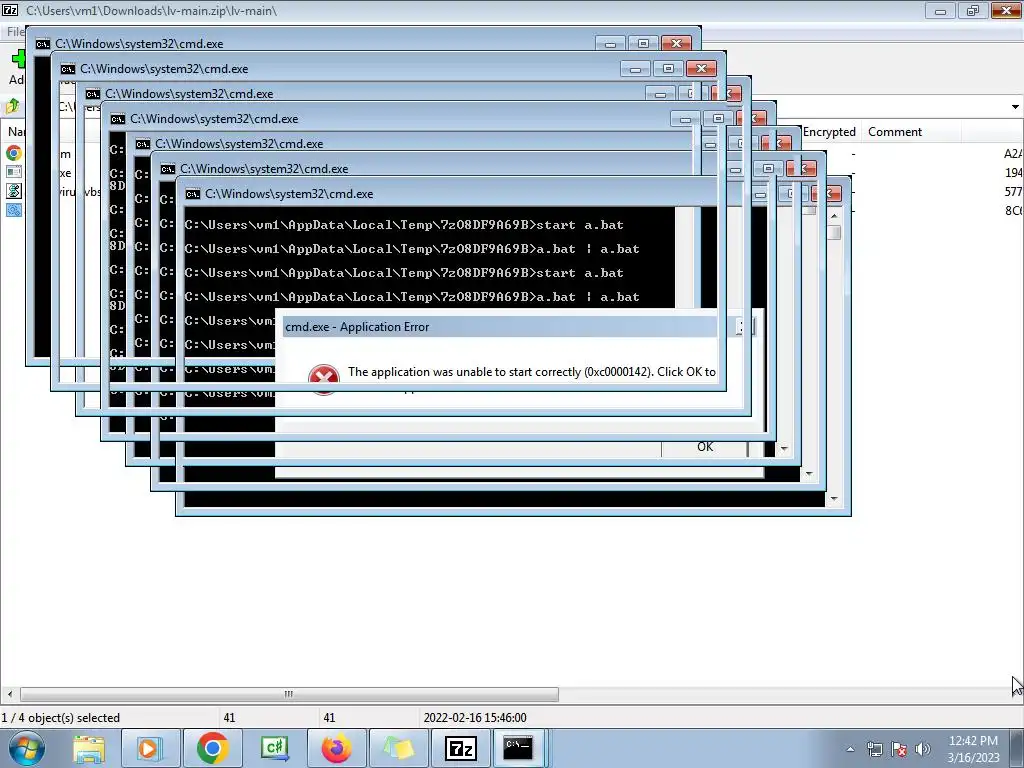
Task: Select the batch file gear icon in 7-Zip
Action: pyautogui.click(x=14, y=210)
